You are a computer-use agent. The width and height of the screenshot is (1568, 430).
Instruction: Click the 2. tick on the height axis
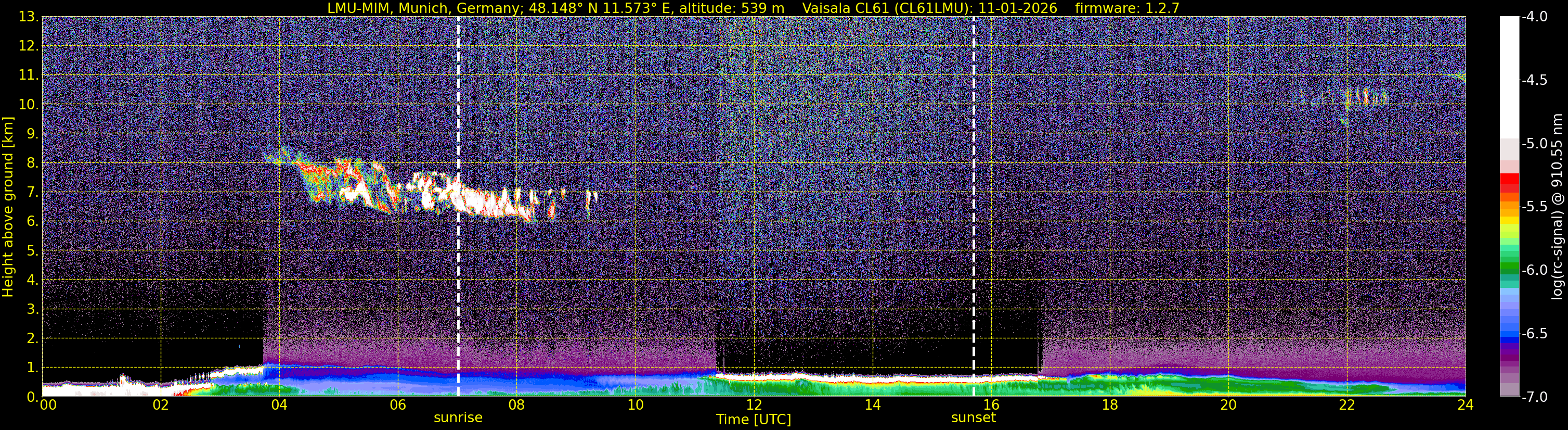[x=33, y=338]
